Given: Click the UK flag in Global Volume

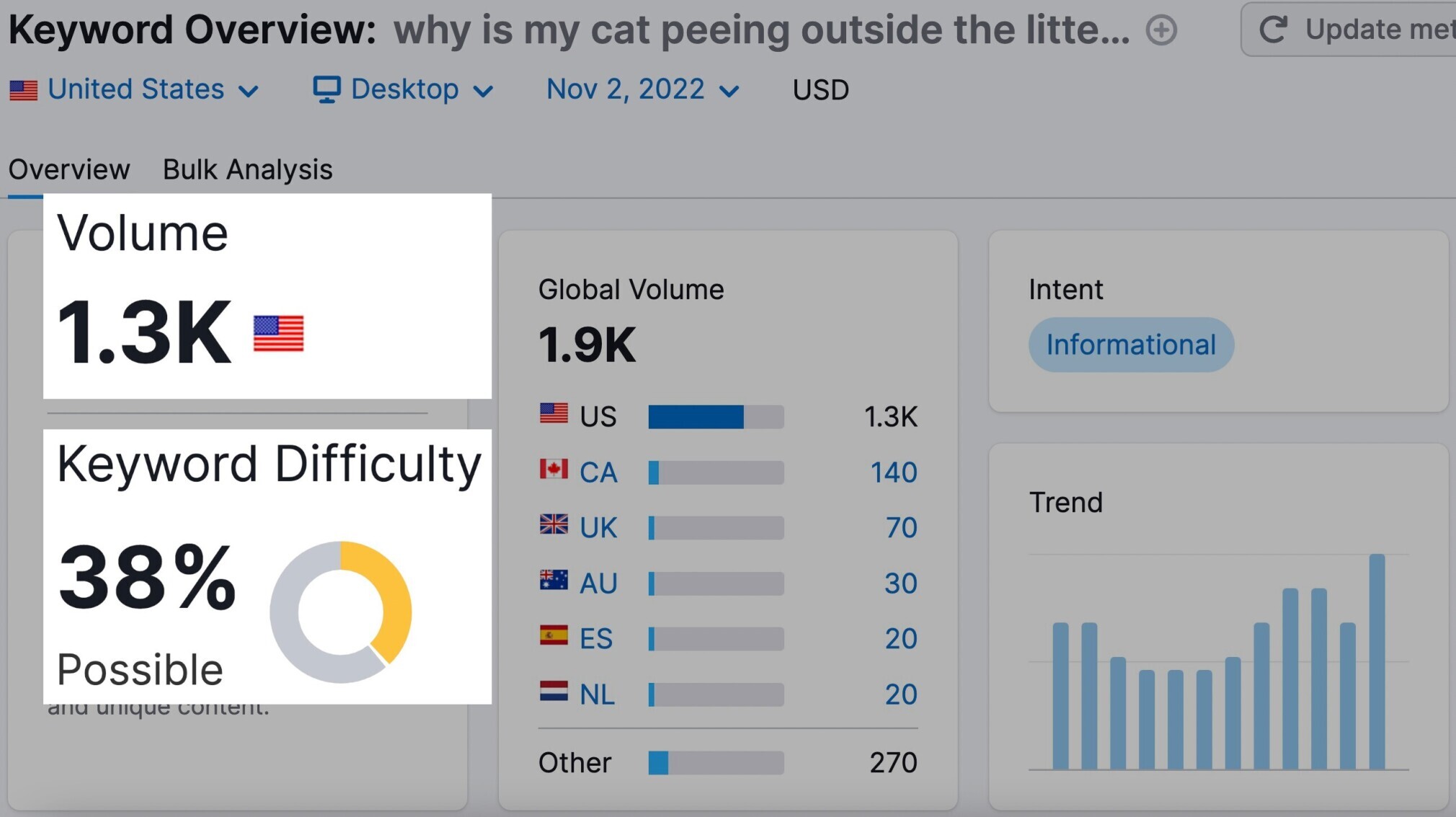Looking at the screenshot, I should (554, 525).
